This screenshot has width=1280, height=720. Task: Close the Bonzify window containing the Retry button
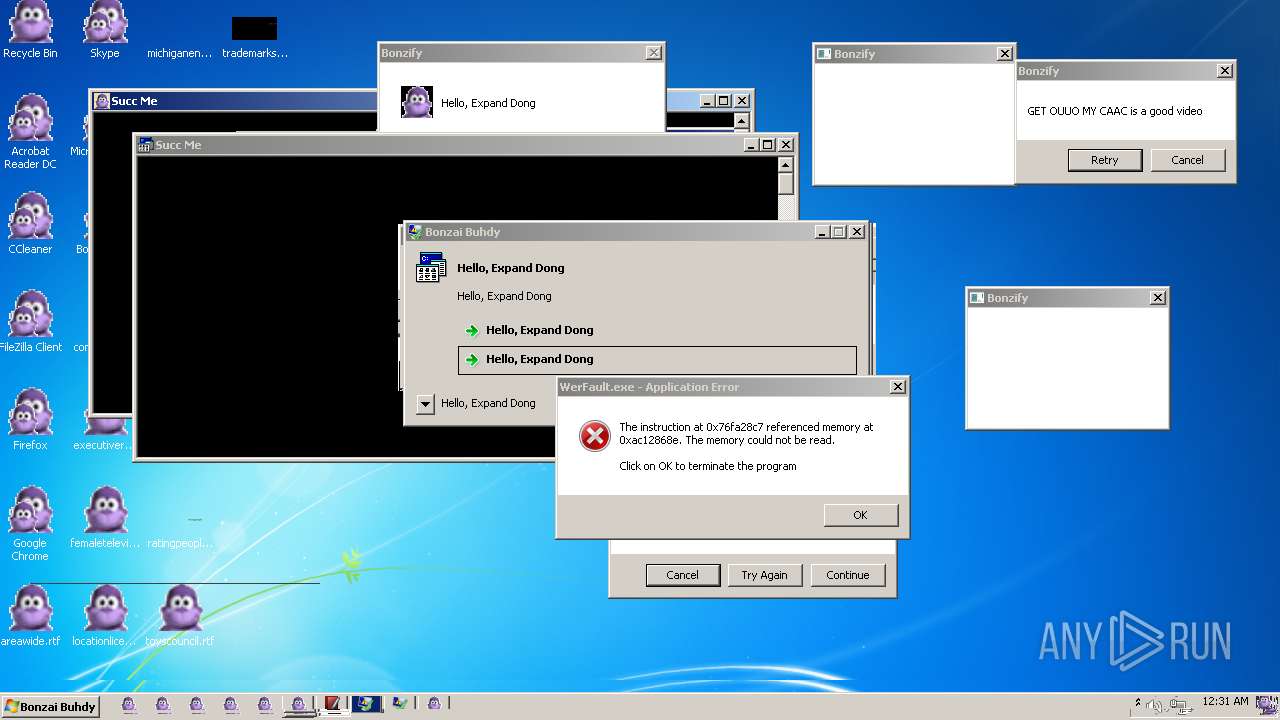(1225, 71)
